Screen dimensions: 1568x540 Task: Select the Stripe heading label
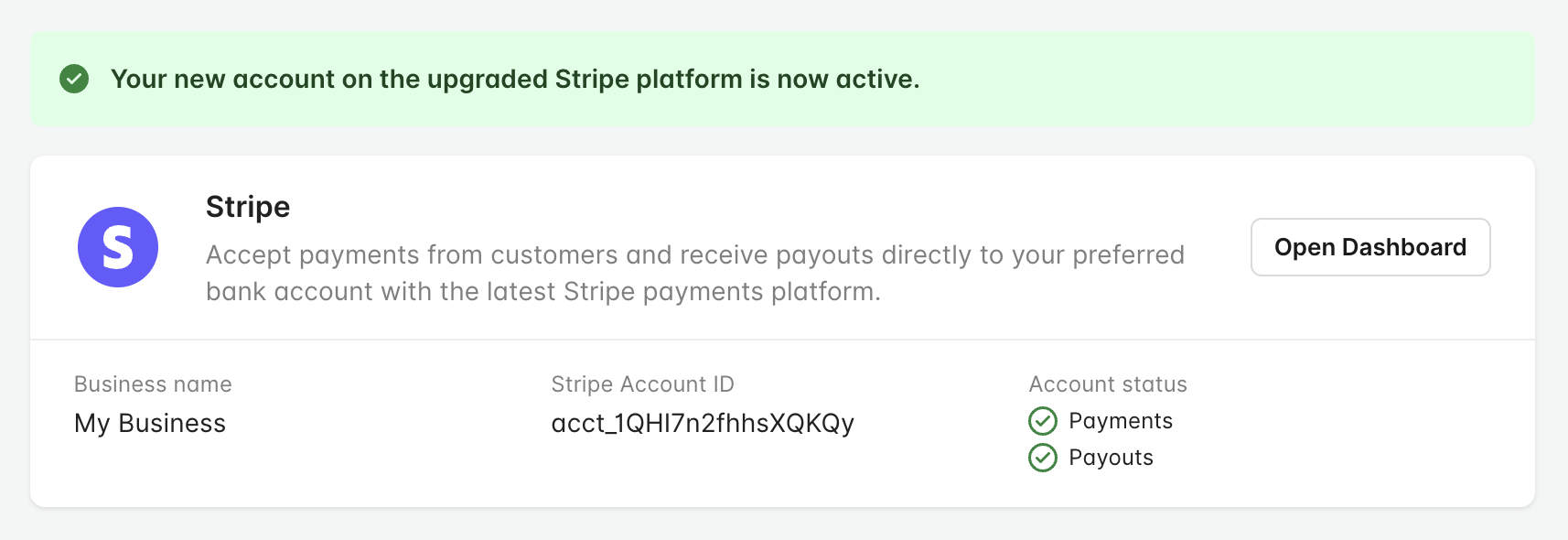(x=247, y=207)
